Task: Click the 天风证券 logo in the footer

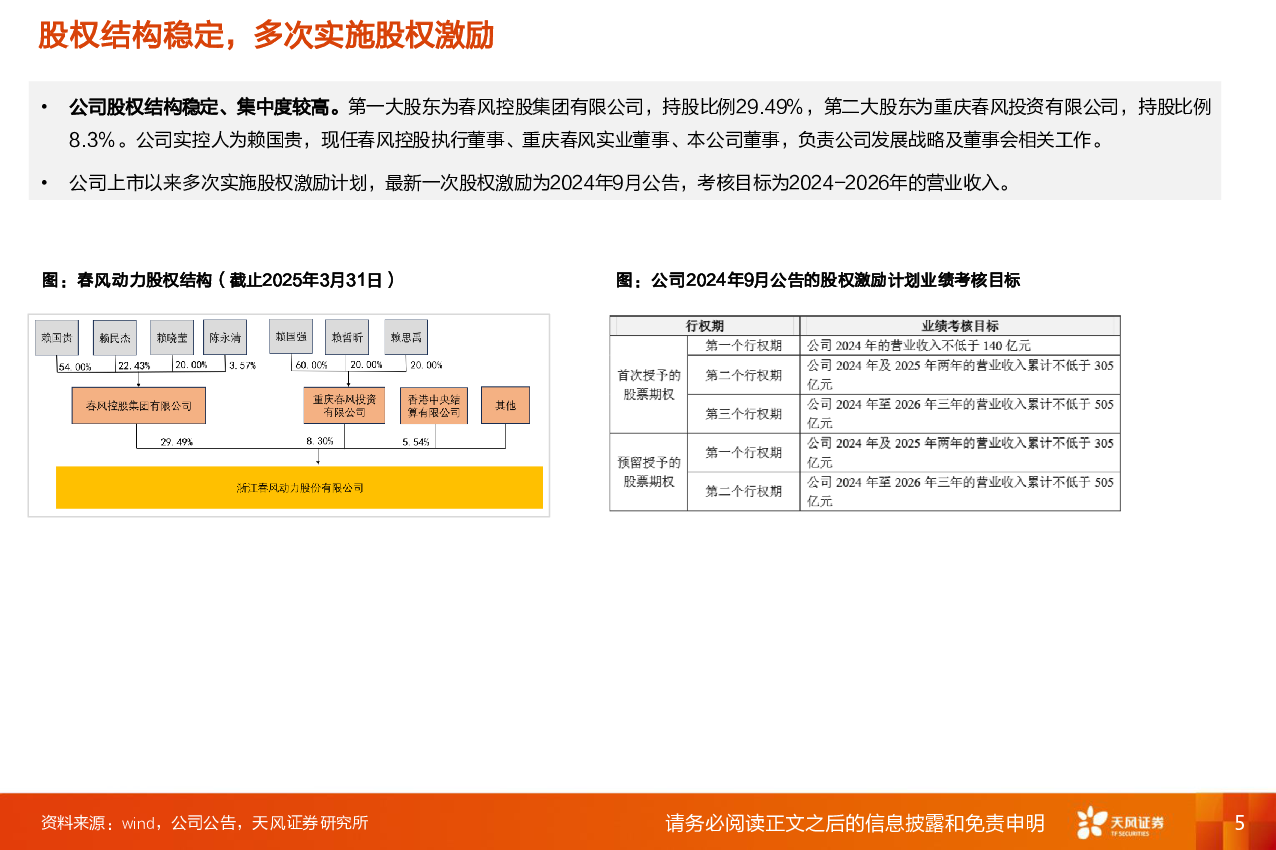Action: pos(1120,822)
